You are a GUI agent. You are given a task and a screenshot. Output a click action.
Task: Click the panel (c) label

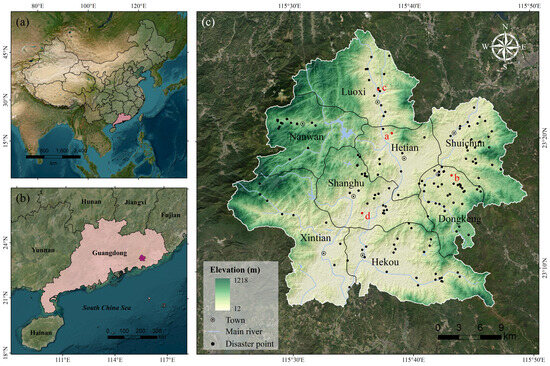pyautogui.click(x=208, y=22)
